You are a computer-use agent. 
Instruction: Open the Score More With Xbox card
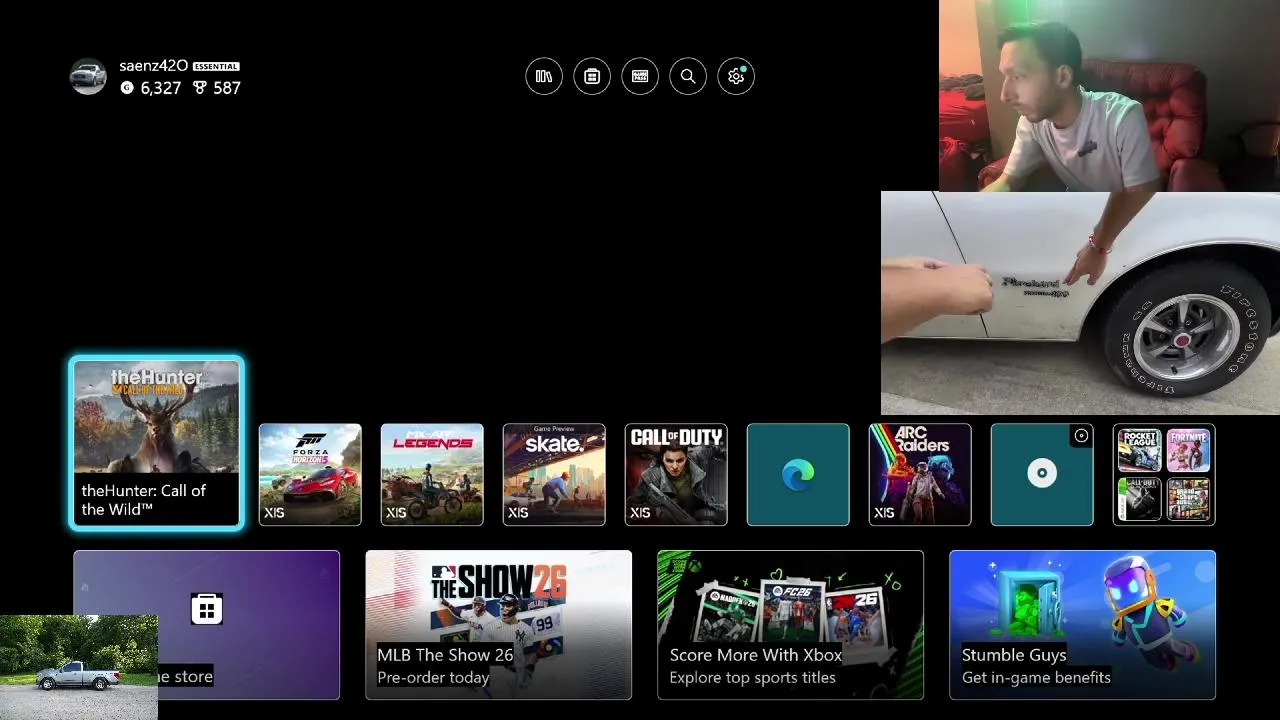pos(790,625)
